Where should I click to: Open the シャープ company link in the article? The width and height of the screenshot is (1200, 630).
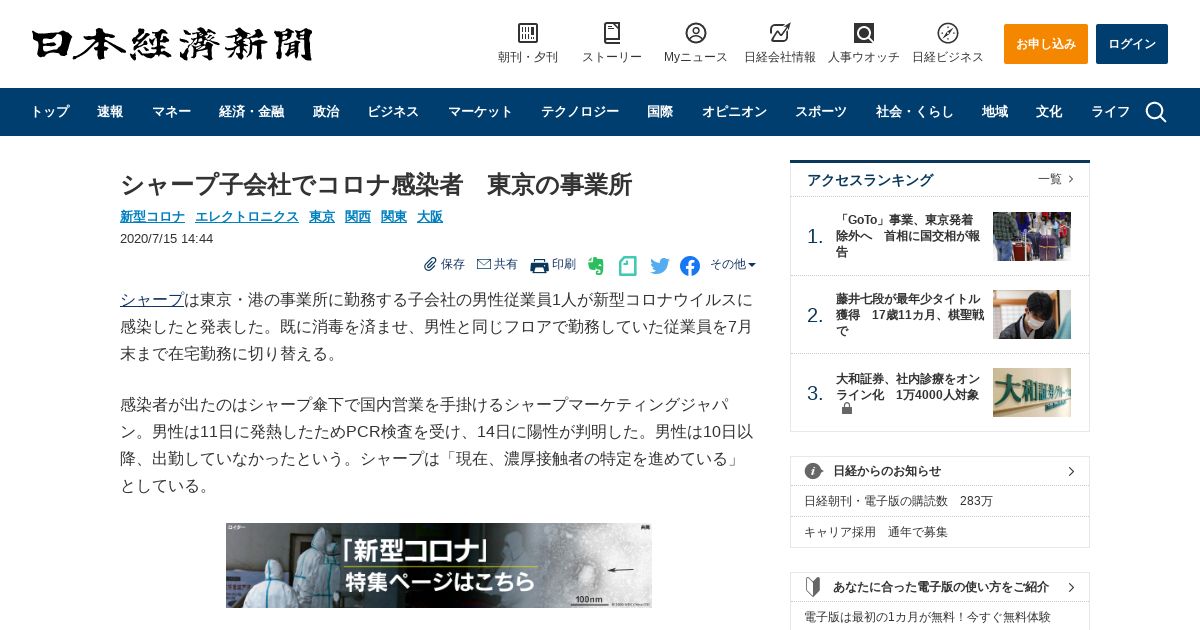[x=152, y=300]
